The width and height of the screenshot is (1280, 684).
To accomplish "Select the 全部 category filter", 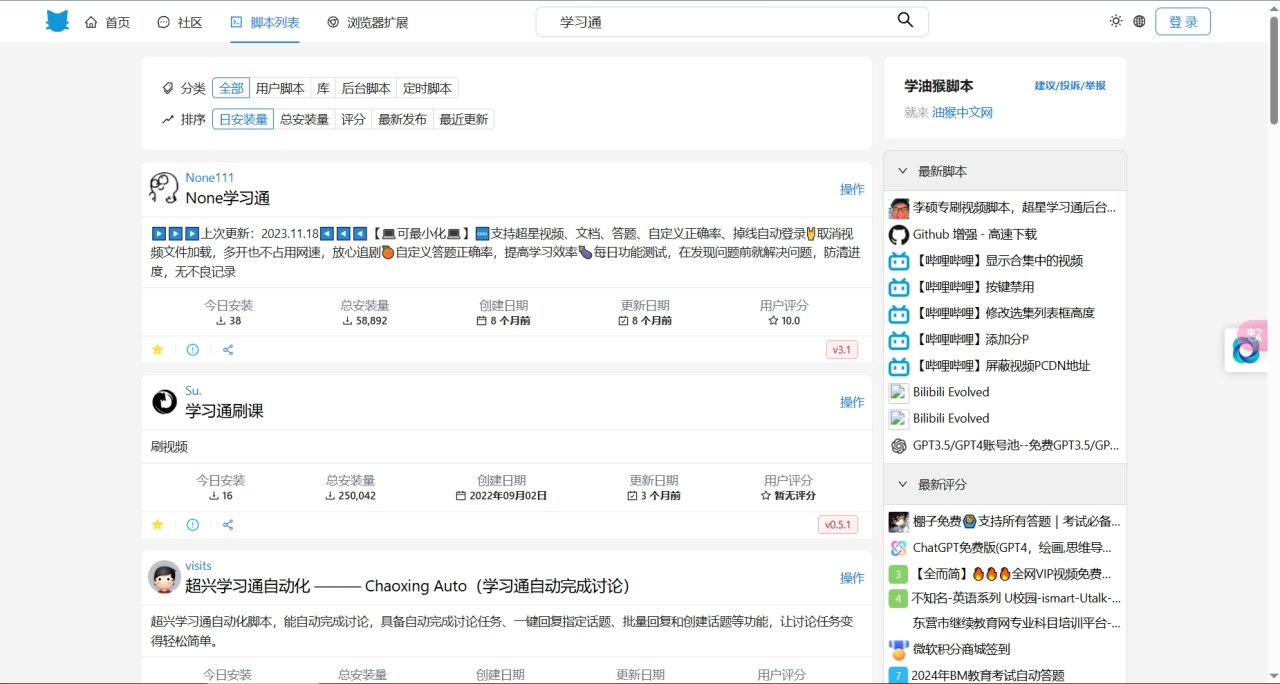I will coord(231,88).
